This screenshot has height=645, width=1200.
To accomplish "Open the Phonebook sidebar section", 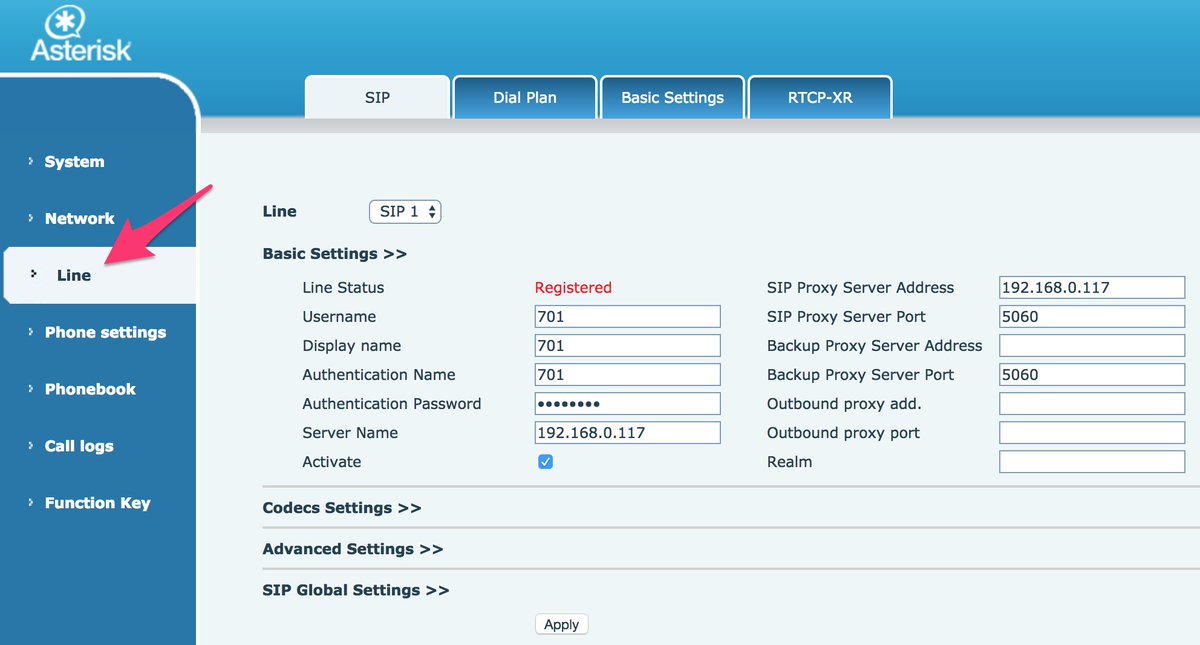I will (90, 390).
